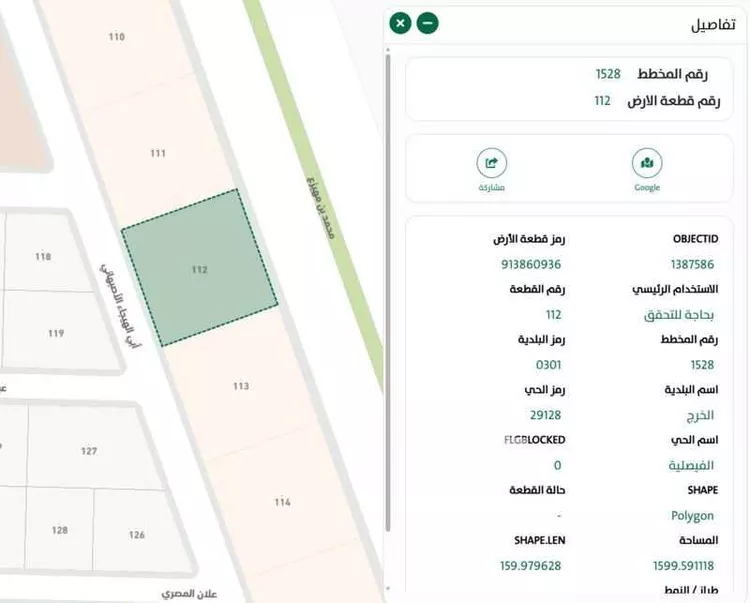Screen dimensions: 750x603
Task: Click parcel 110 at the map top
Action: pyautogui.click(x=117, y=37)
